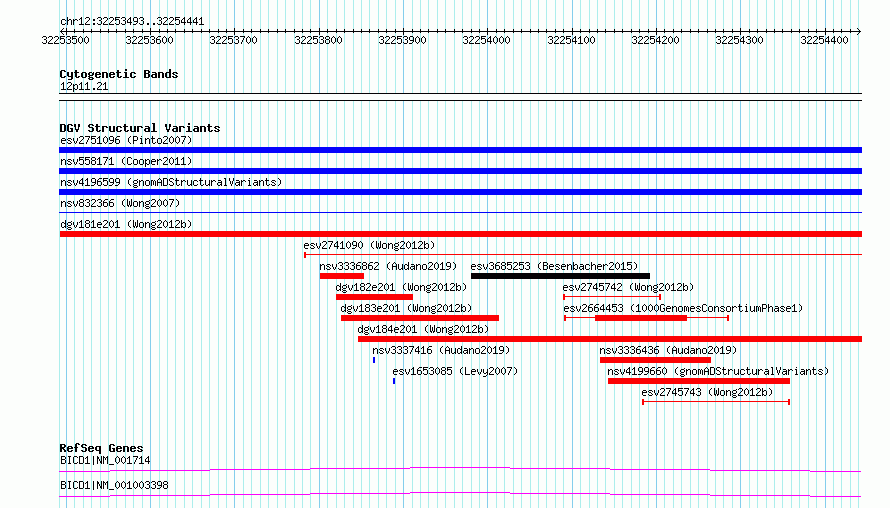Click the thin red feature under esv2745742
890x508 pixels.
612,297
